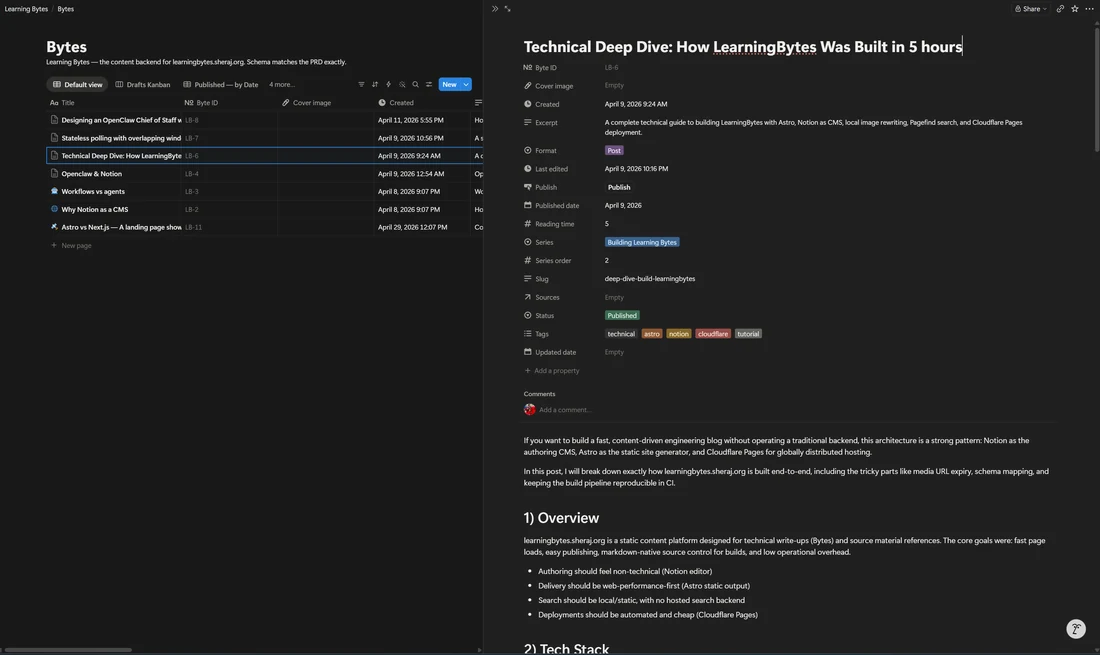Screen dimensions: 1100x655
Task: Click the red cloudflare tag chip
Action: coord(713,334)
